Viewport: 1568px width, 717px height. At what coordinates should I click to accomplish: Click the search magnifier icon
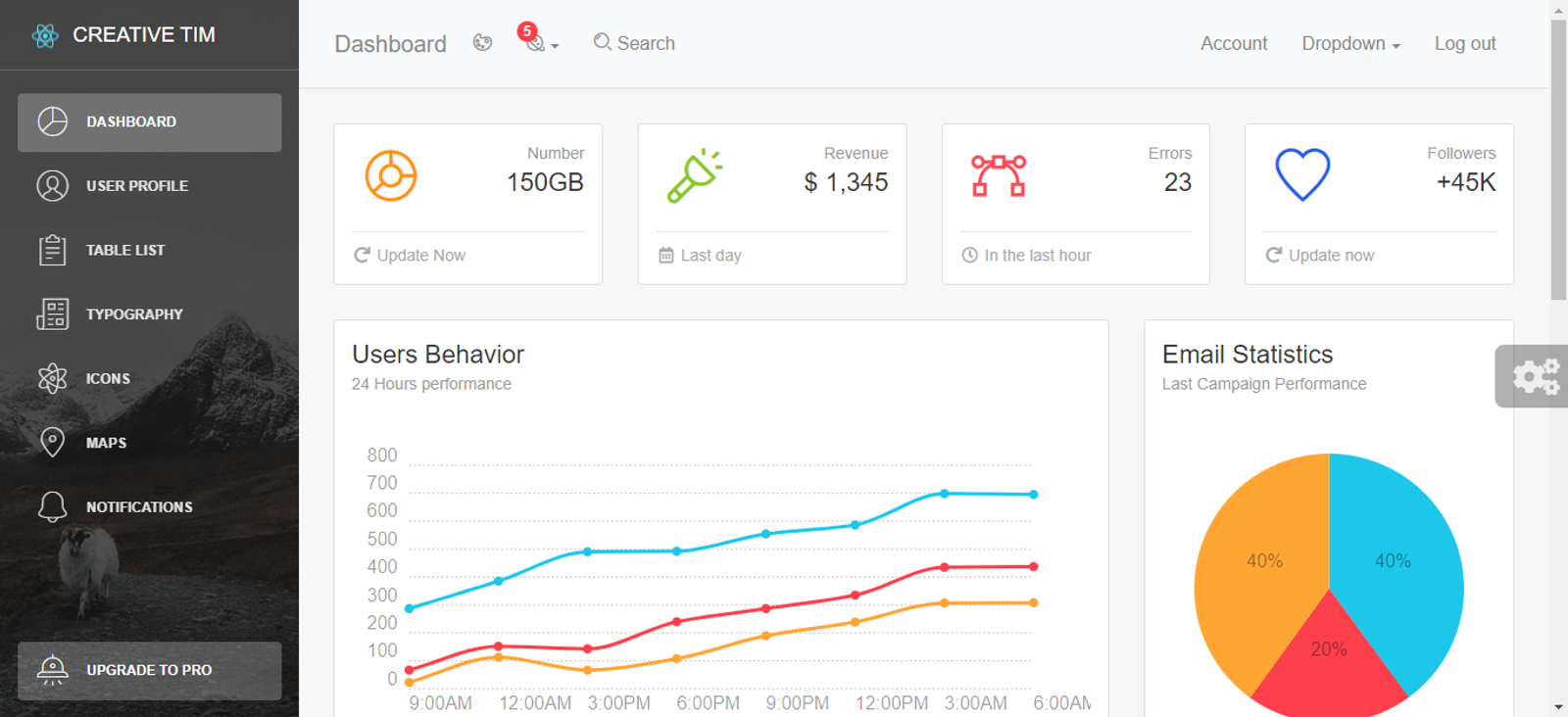pyautogui.click(x=602, y=42)
